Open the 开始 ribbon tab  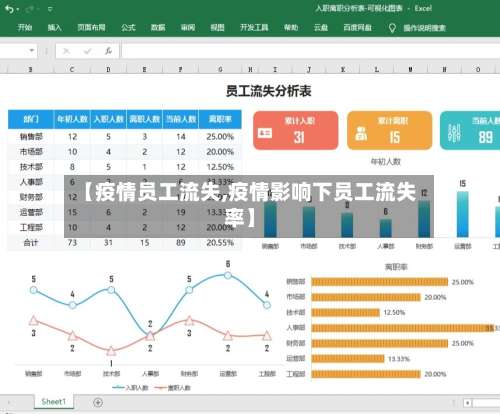[x=25, y=28]
